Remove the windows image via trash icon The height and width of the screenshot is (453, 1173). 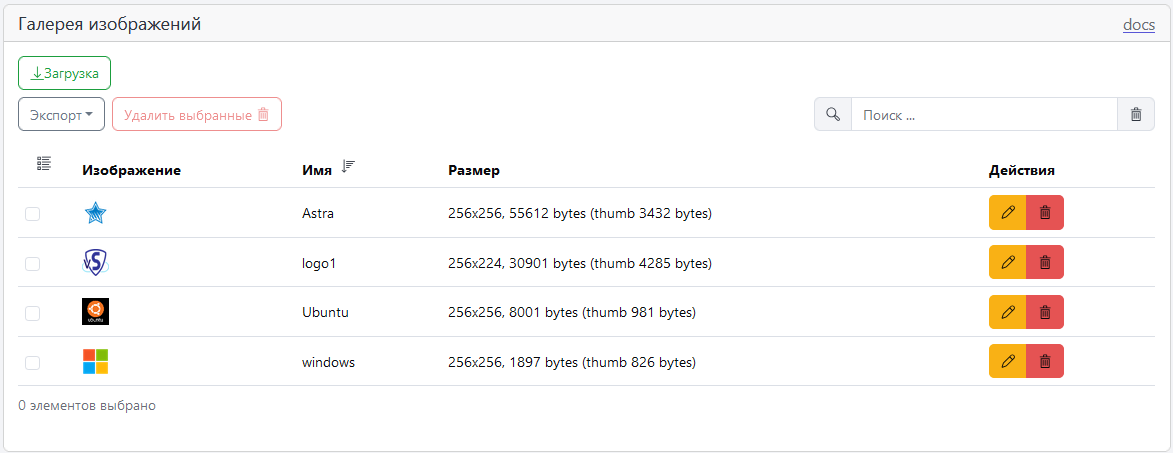tap(1045, 361)
